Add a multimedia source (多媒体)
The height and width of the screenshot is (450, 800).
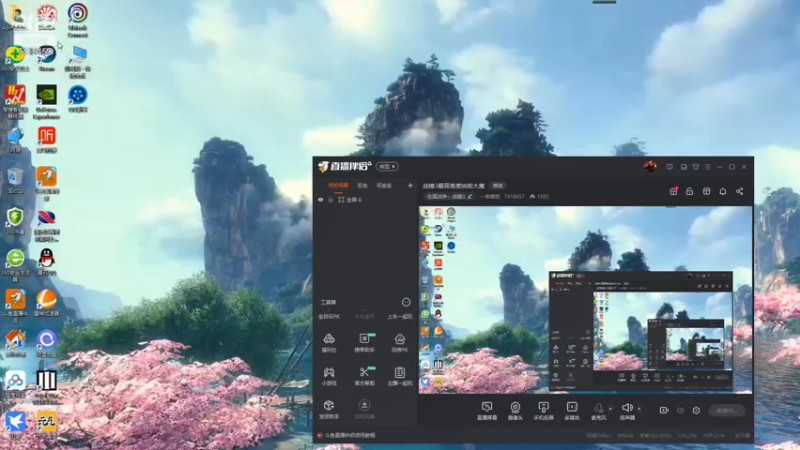572,411
